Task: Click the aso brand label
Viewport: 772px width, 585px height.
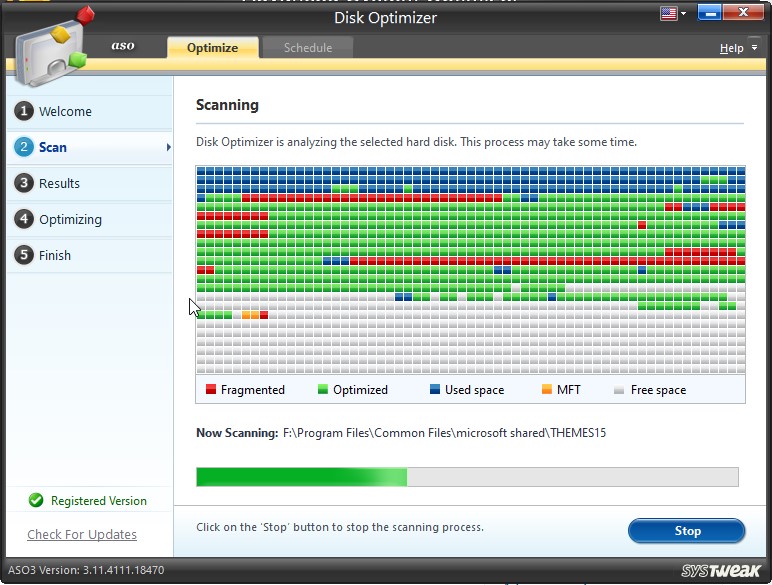Action: coord(123,46)
